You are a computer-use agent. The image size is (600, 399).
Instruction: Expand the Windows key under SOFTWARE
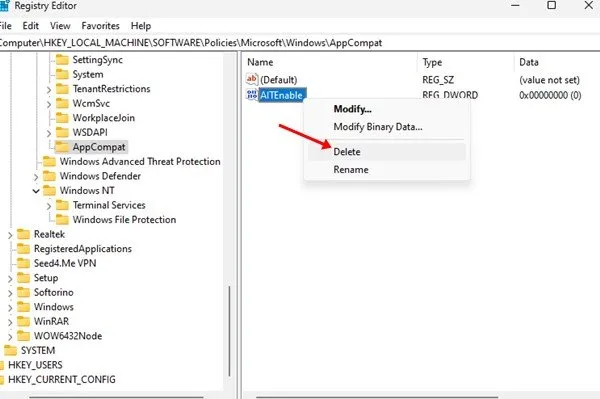pos(10,308)
